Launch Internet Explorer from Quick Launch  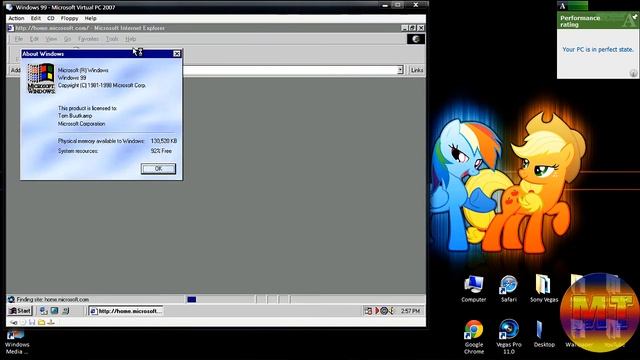(44, 311)
